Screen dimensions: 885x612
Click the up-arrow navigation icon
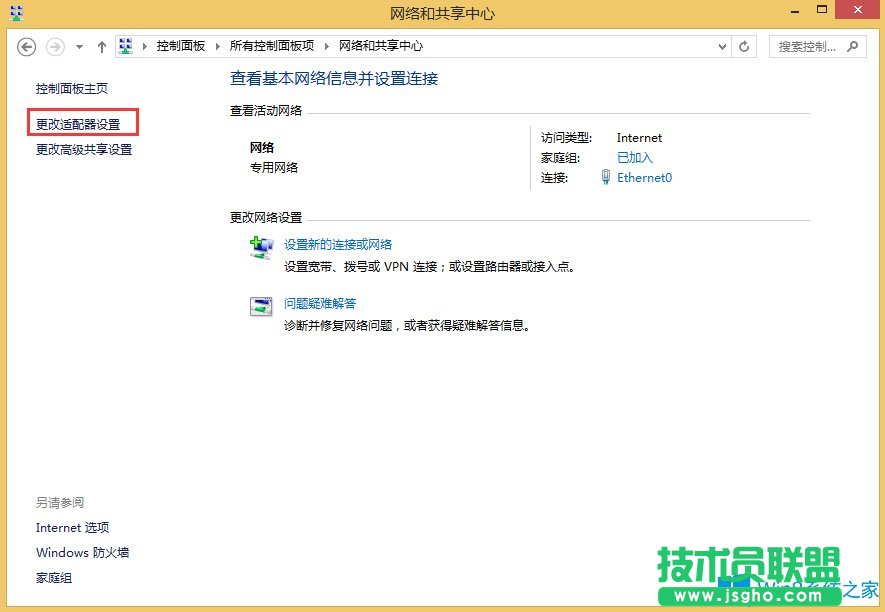point(101,45)
